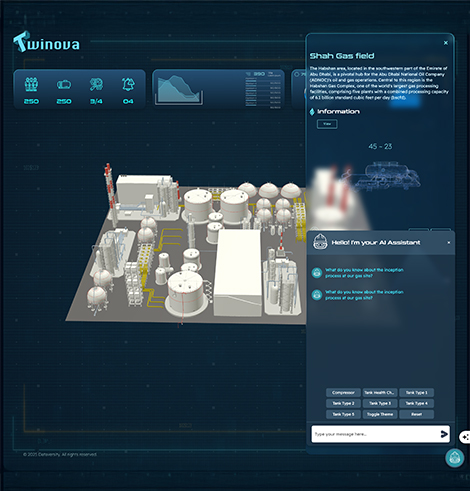
Task: Click the Twinova logo
Action: (x=46, y=42)
